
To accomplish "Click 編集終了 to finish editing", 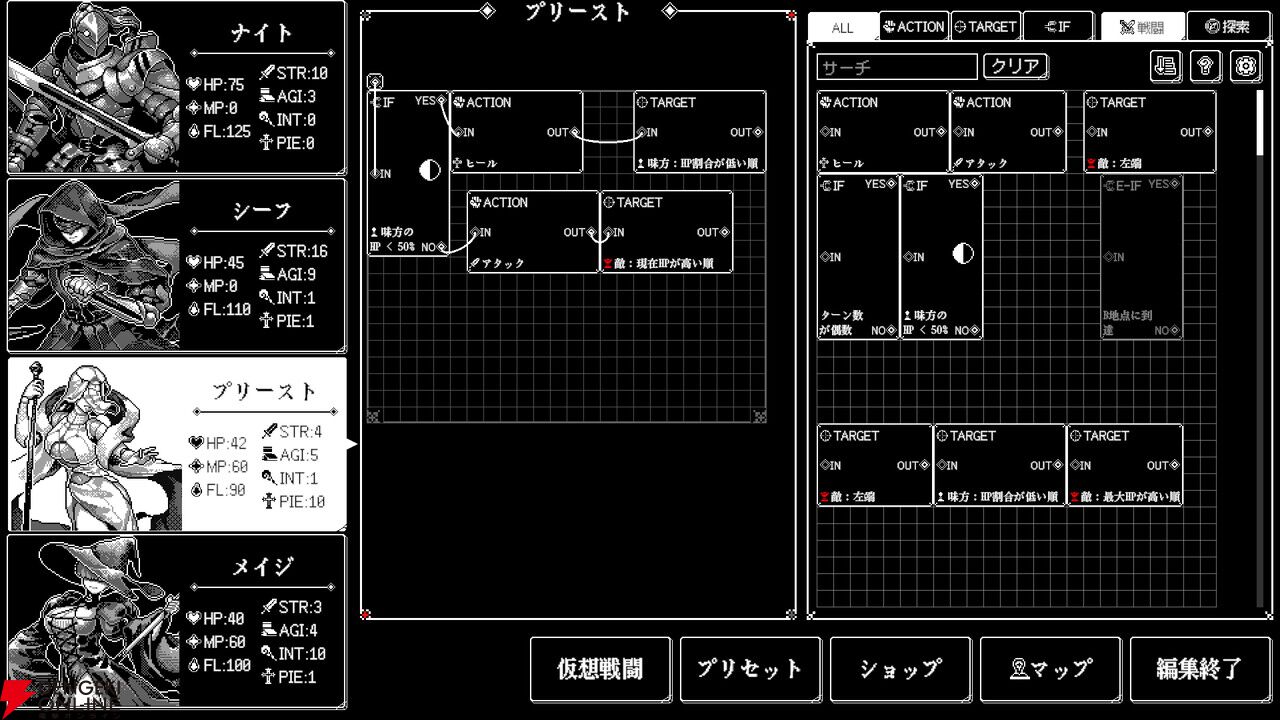I will (1200, 669).
